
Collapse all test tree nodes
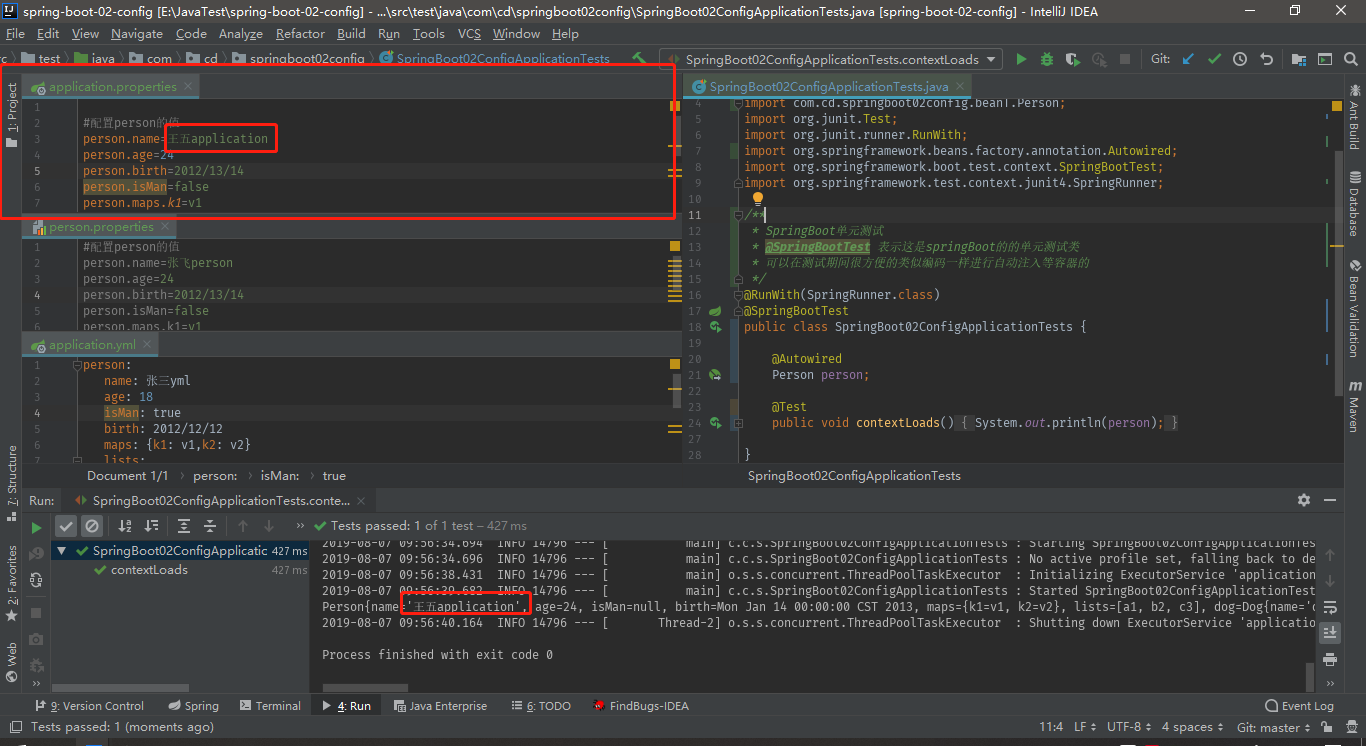pos(210,525)
